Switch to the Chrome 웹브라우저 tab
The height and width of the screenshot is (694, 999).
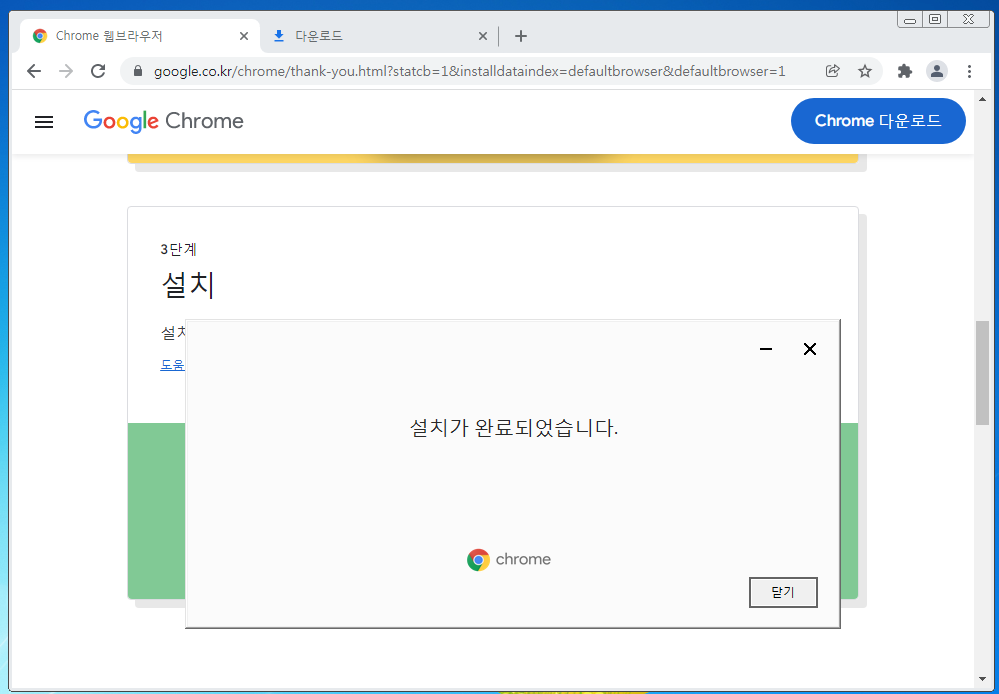(140, 36)
